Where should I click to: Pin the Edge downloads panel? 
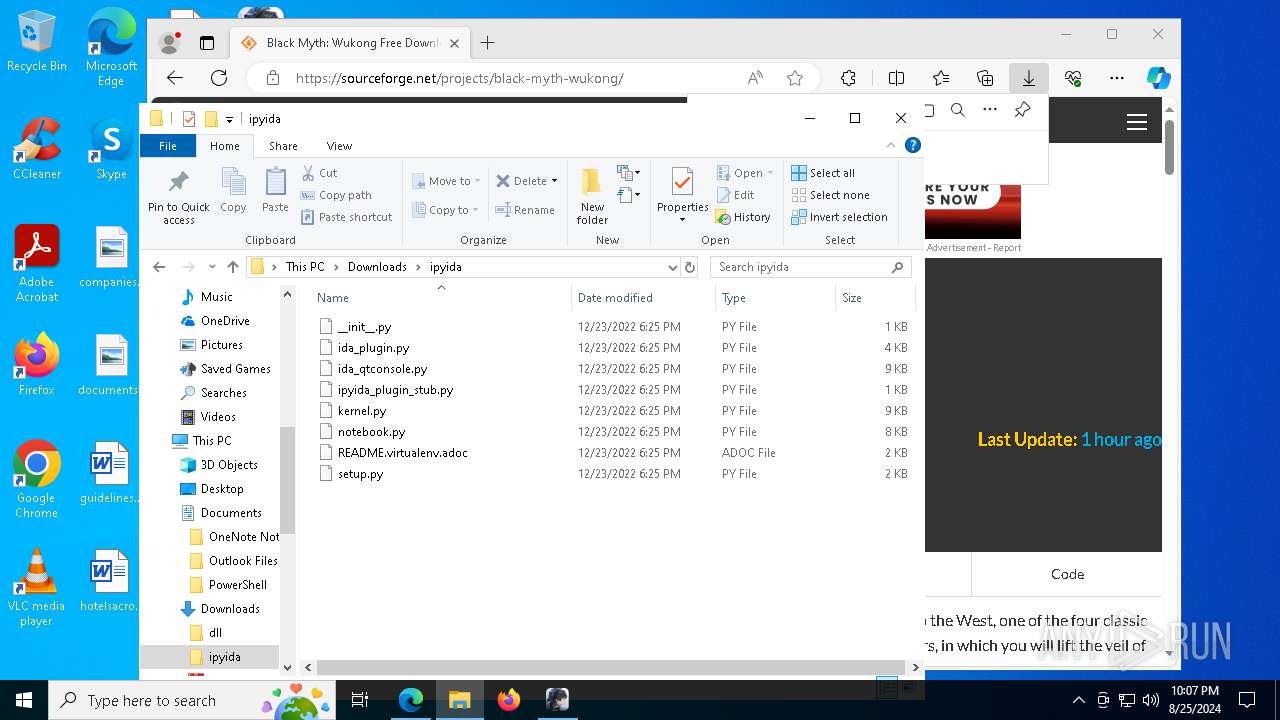pyautogui.click(x=1022, y=110)
